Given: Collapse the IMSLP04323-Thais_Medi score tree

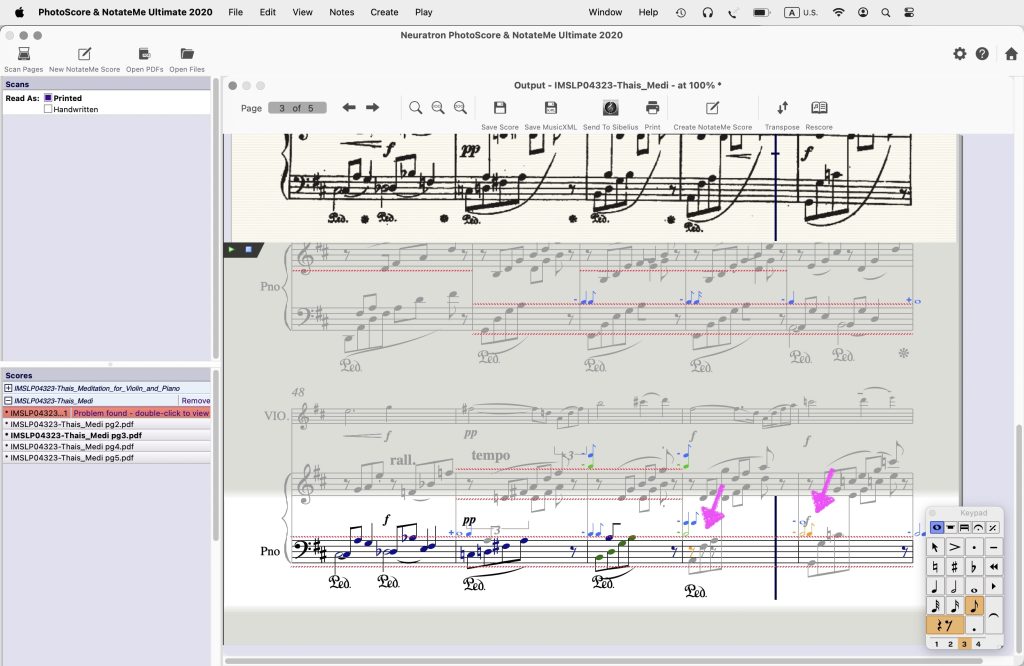Looking at the screenshot, I should (x=8, y=400).
